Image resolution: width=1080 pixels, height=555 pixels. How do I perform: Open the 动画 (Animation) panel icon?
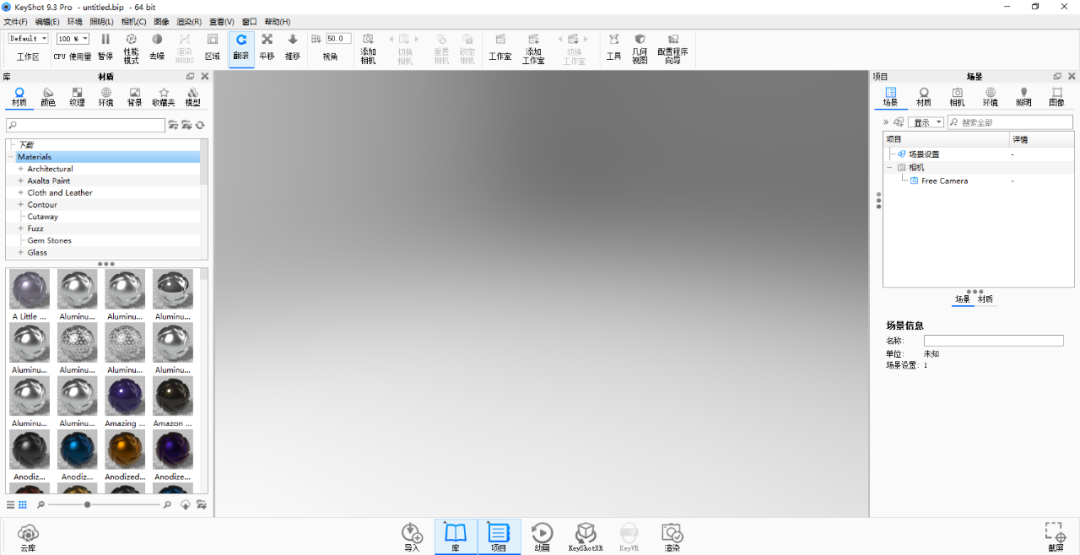point(542,536)
